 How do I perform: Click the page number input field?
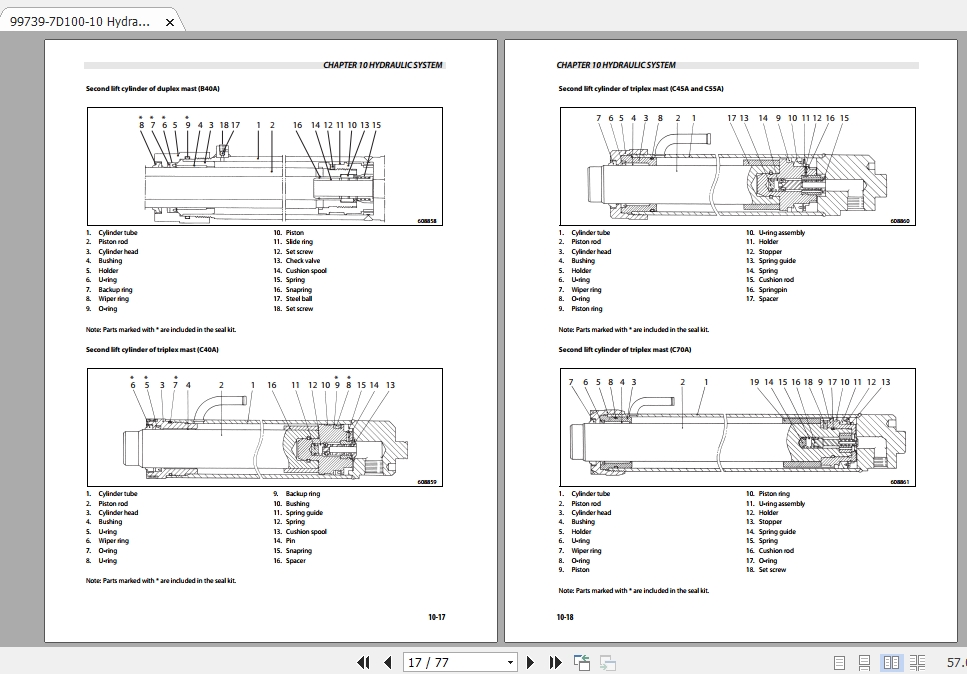click(440, 662)
